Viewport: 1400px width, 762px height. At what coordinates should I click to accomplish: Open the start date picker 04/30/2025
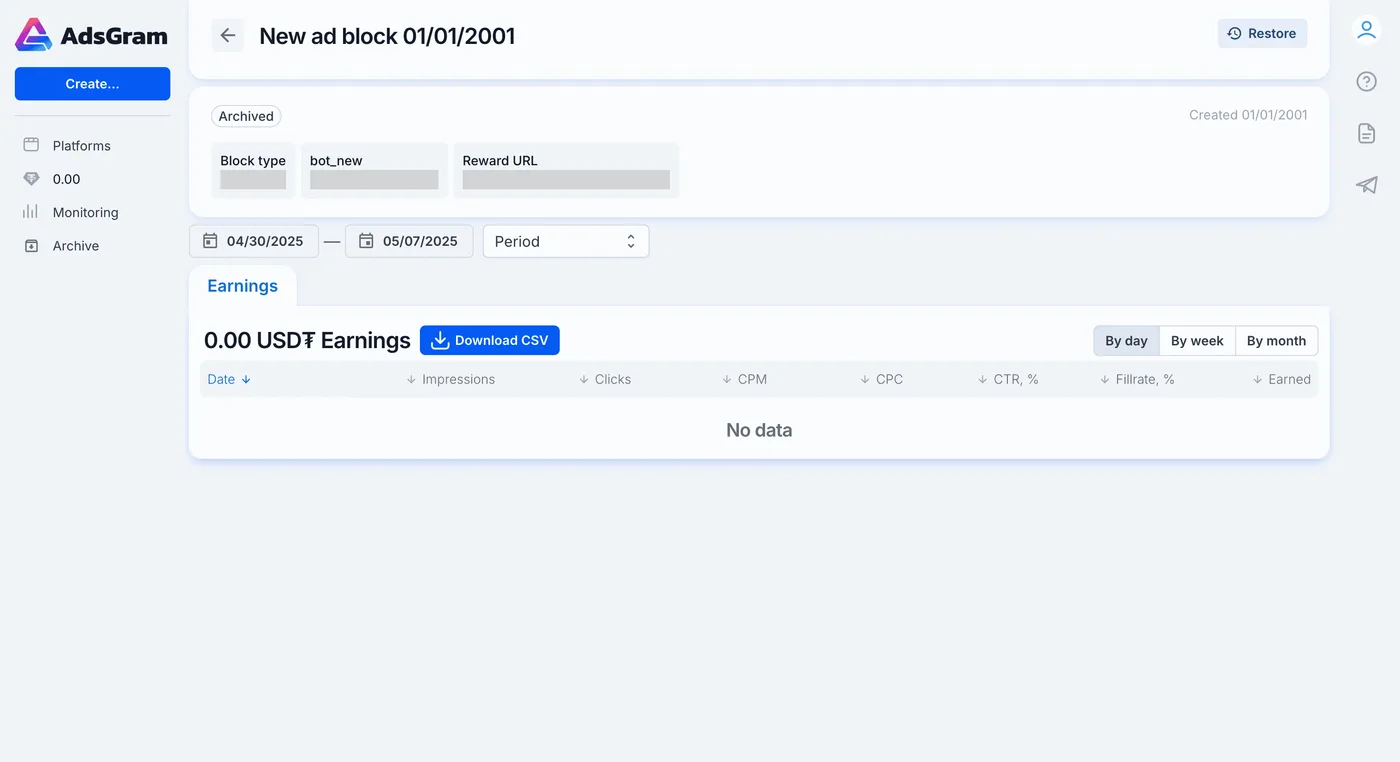254,241
